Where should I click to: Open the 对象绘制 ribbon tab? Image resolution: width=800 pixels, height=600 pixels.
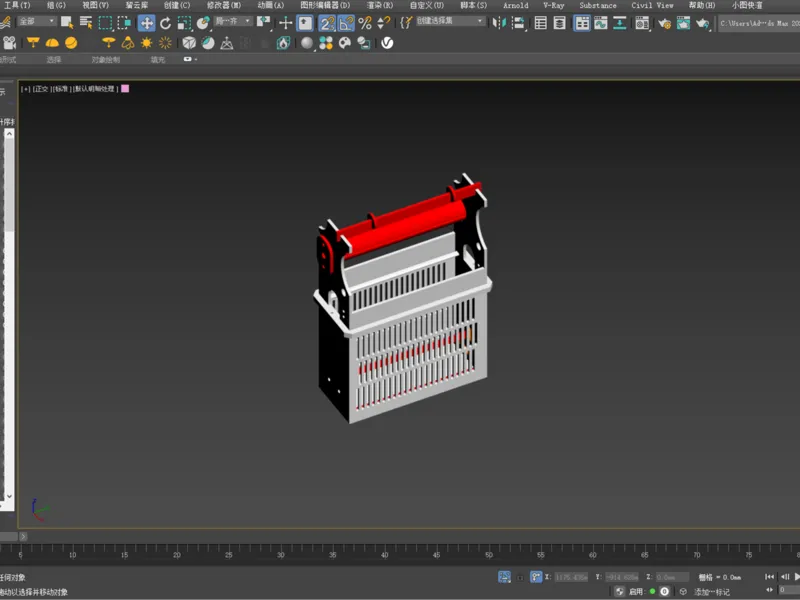(x=106, y=60)
